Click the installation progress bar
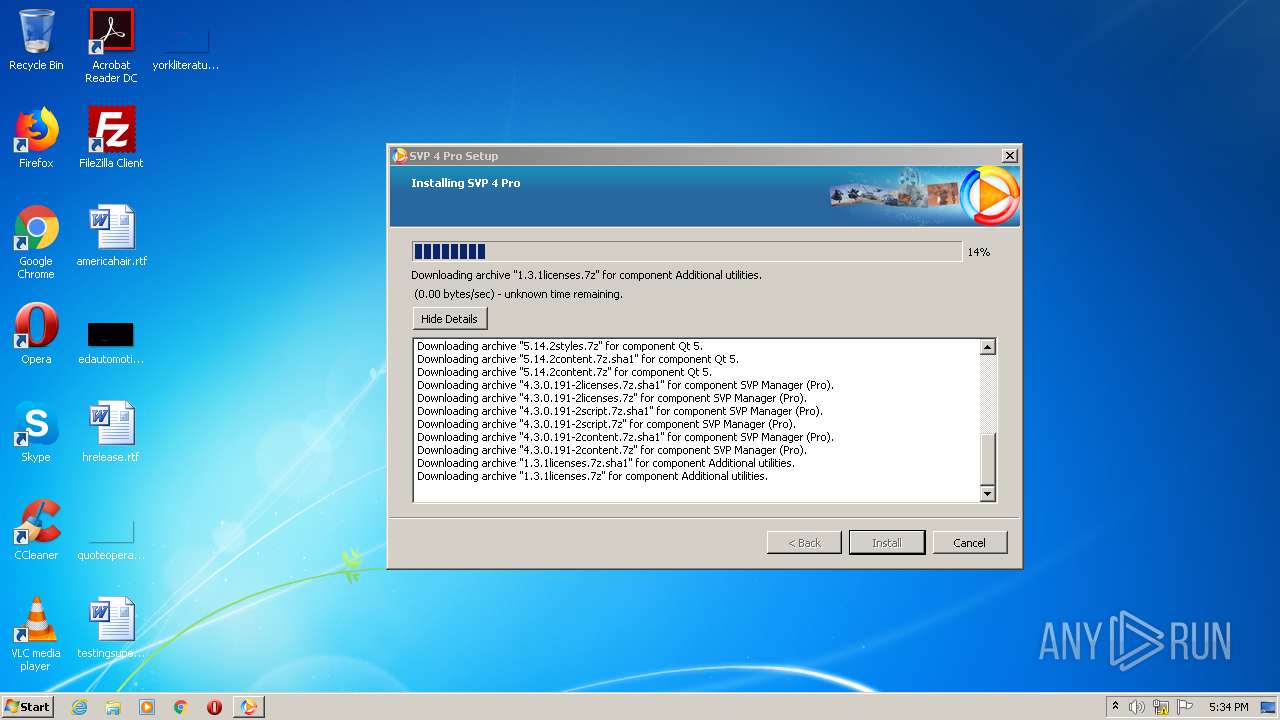Image resolution: width=1280 pixels, height=720 pixels. pyautogui.click(x=687, y=252)
